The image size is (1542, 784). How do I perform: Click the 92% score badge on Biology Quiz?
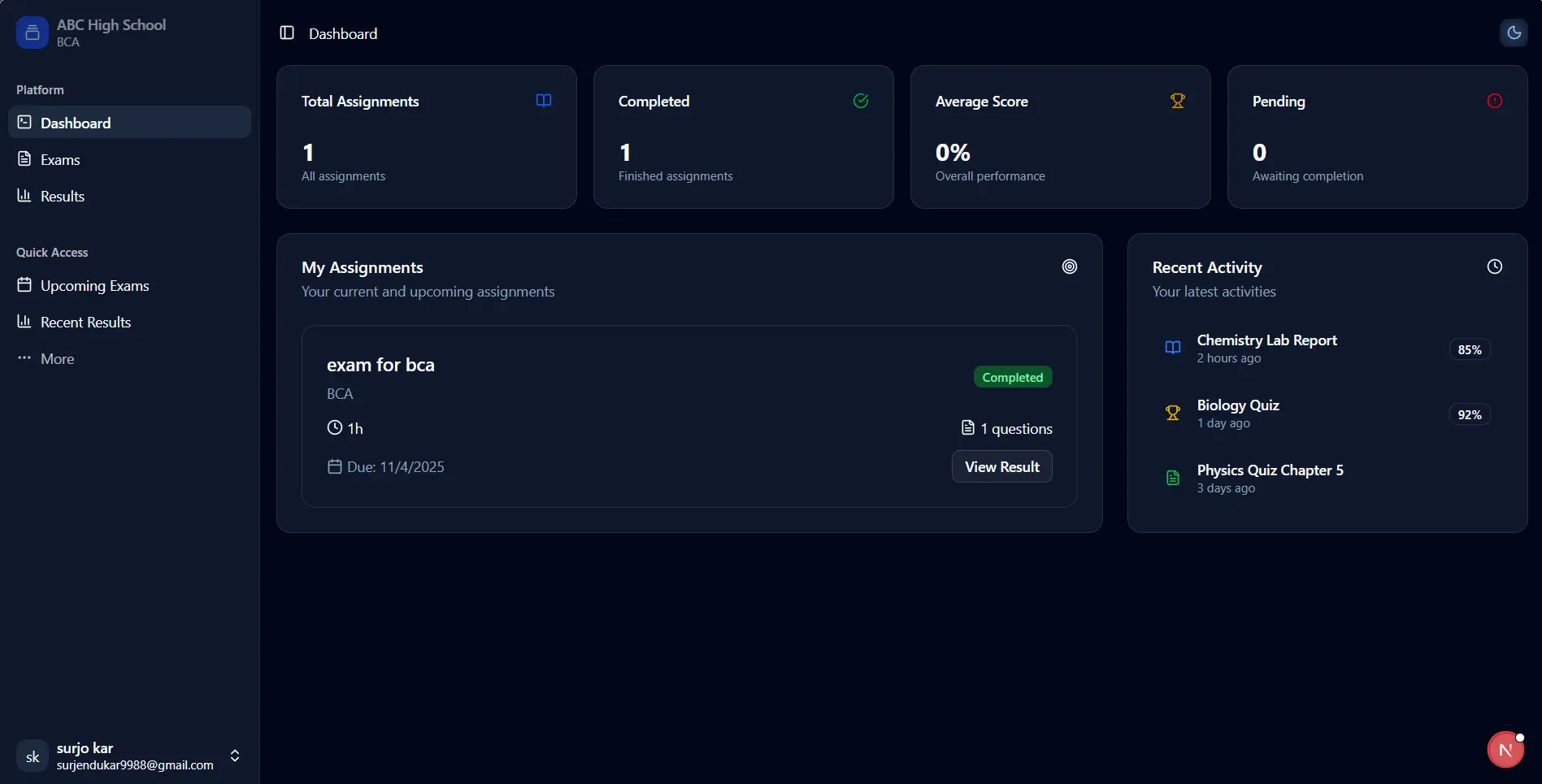tap(1470, 414)
